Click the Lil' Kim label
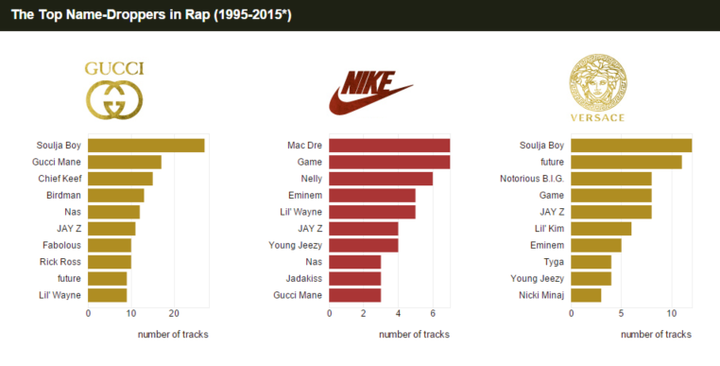This screenshot has width=720, height=366. pyautogui.click(x=549, y=229)
